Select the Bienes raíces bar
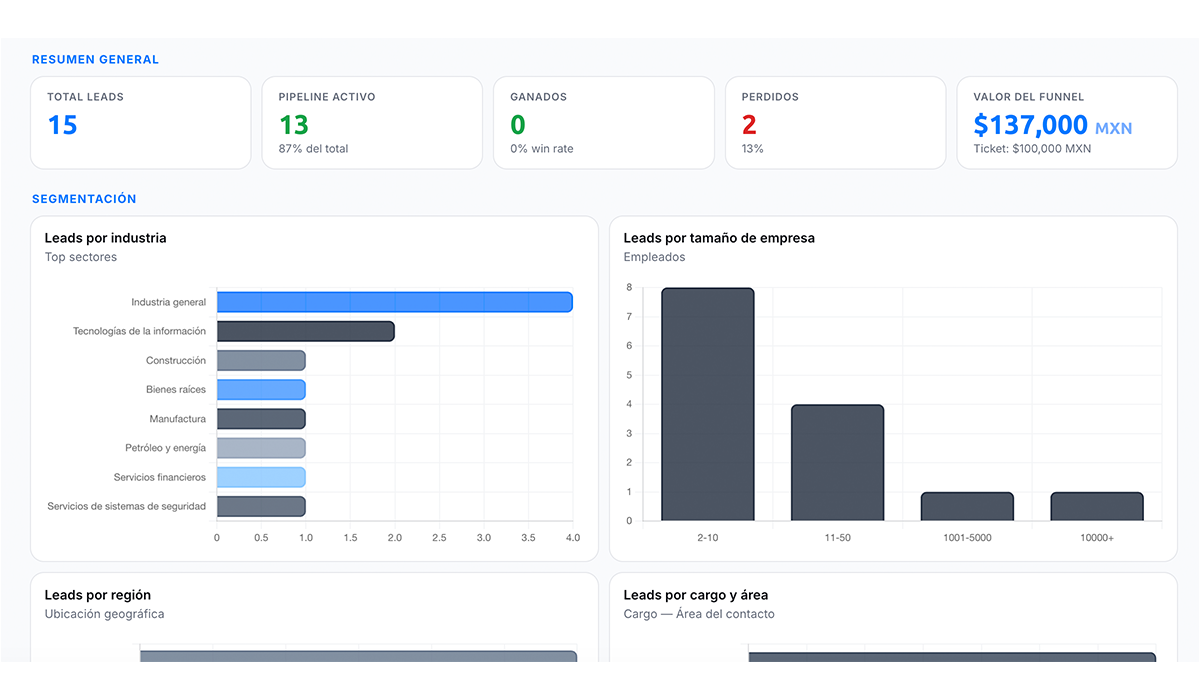The height and width of the screenshot is (700, 1200). tap(261, 390)
